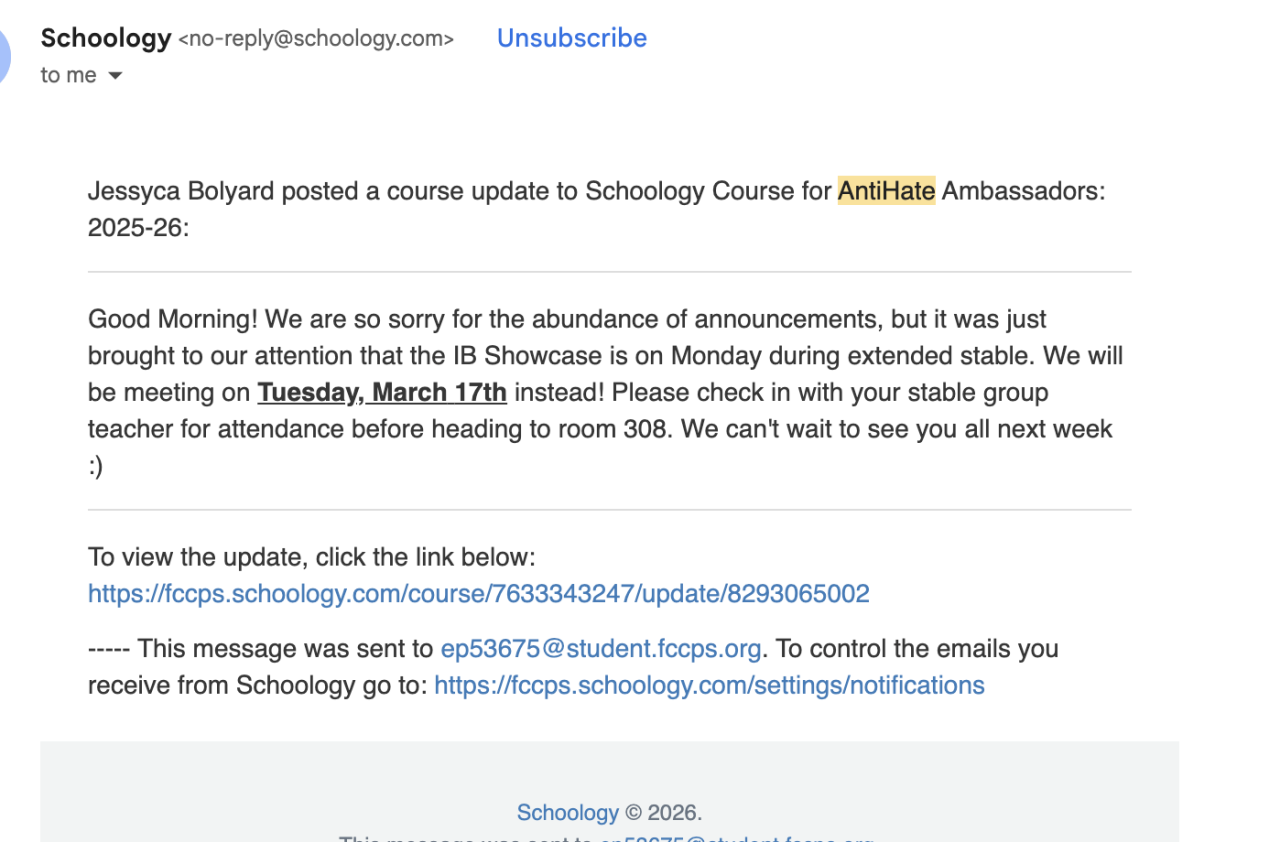This screenshot has height=842, width=1280.
Task: Click the "to me" recipient text
Action: 68,76
